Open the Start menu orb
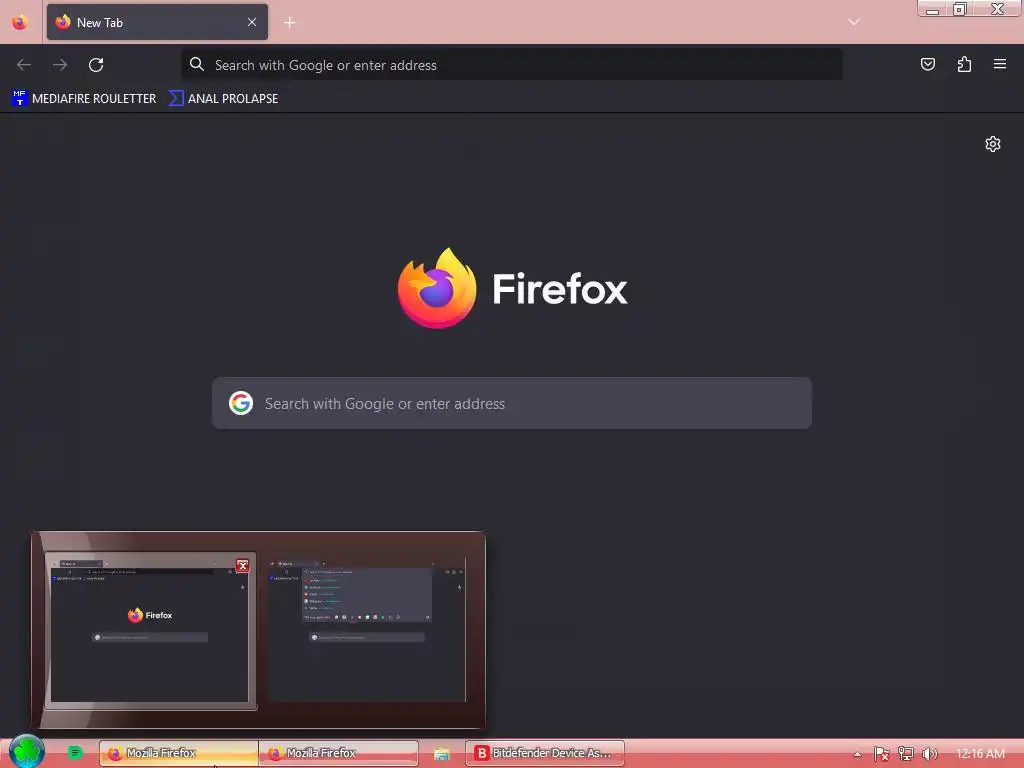1024x768 pixels. [27, 751]
